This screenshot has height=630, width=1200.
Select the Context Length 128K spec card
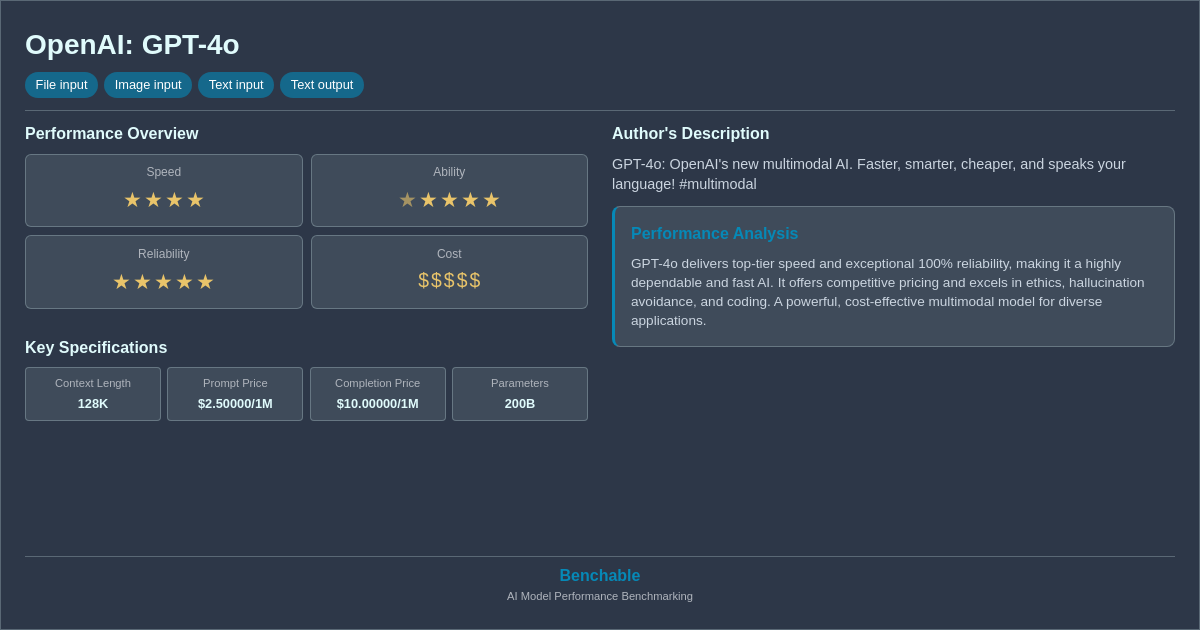[x=93, y=394]
